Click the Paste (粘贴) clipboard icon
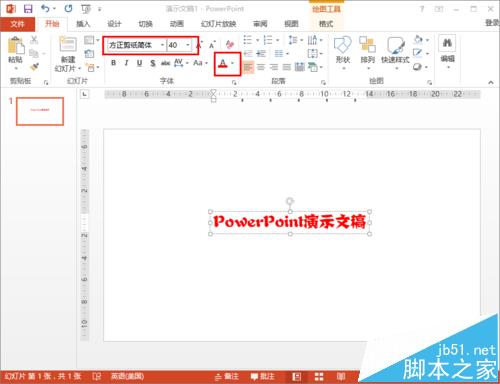Screen dimensions: 500x384 click(x=16, y=45)
